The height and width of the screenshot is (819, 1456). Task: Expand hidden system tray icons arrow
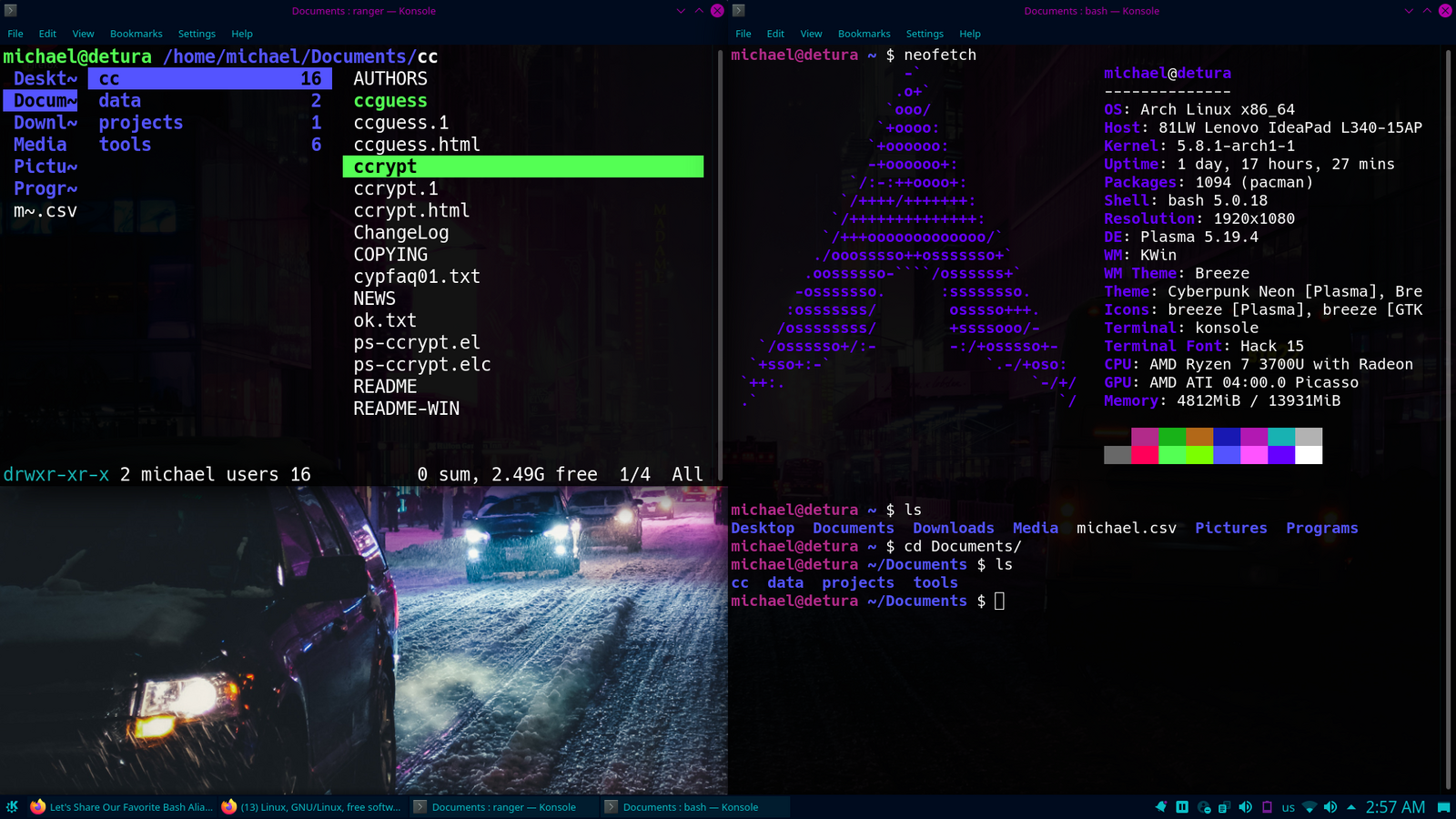tap(1351, 806)
